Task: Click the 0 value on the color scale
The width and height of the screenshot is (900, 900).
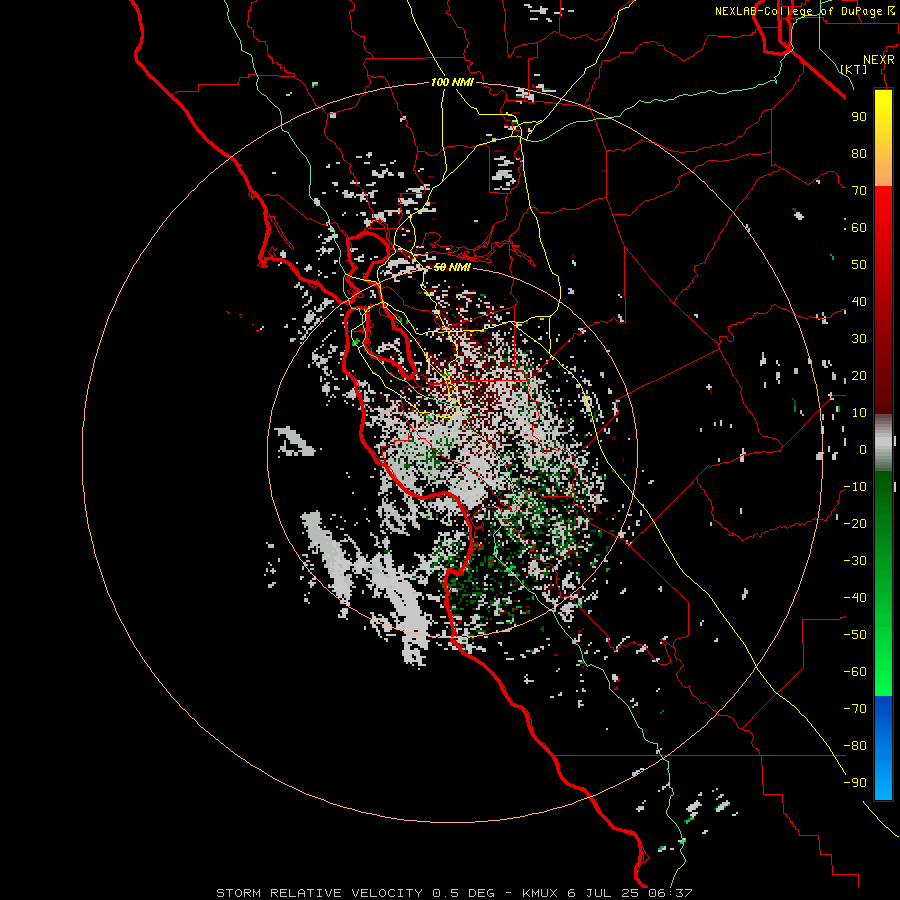Action: [x=863, y=449]
